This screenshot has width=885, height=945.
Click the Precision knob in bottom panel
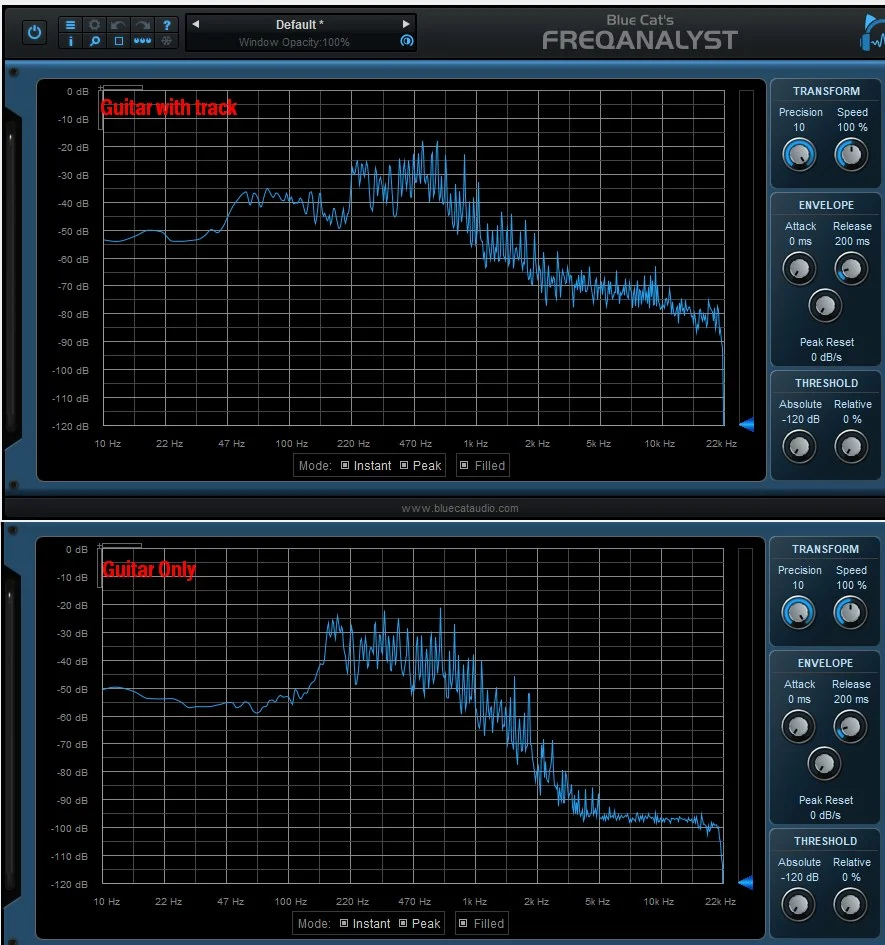(x=798, y=612)
